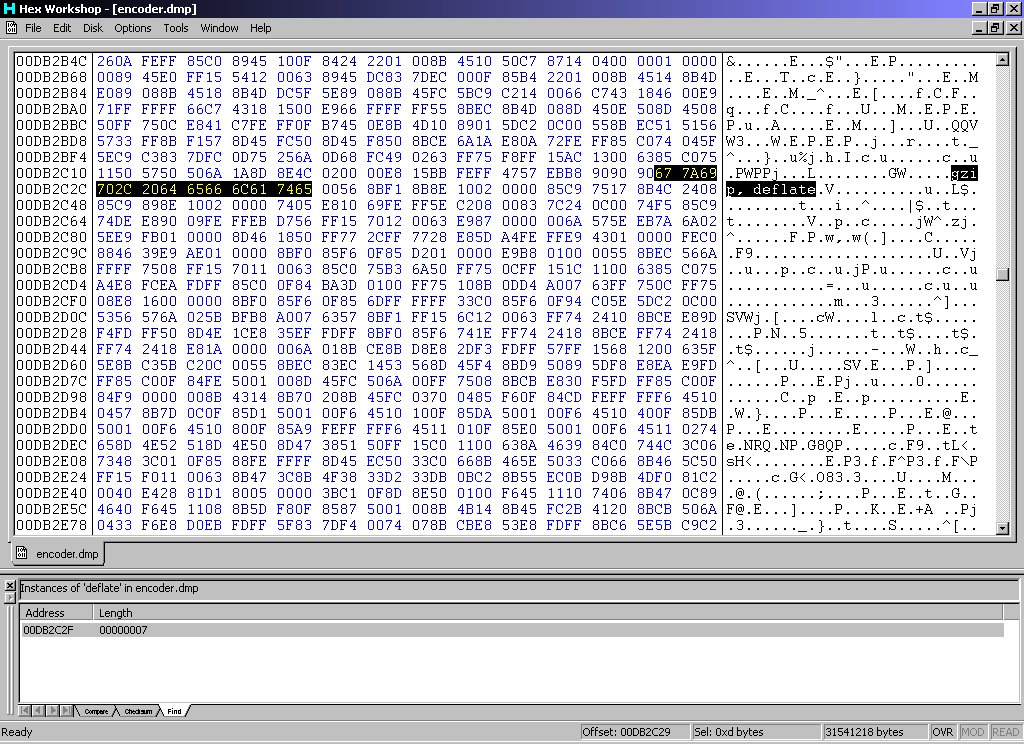This screenshot has height=744, width=1024.
Task: Click the highlighted hex word 6C61
Action: (249, 189)
